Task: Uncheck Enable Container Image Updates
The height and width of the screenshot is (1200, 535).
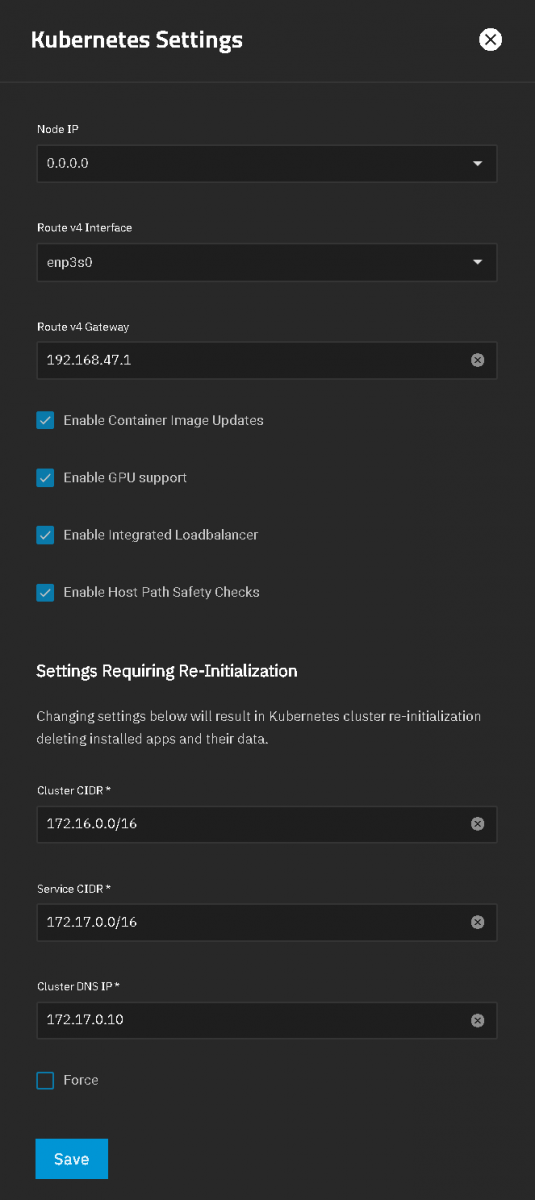Action: (x=45, y=420)
